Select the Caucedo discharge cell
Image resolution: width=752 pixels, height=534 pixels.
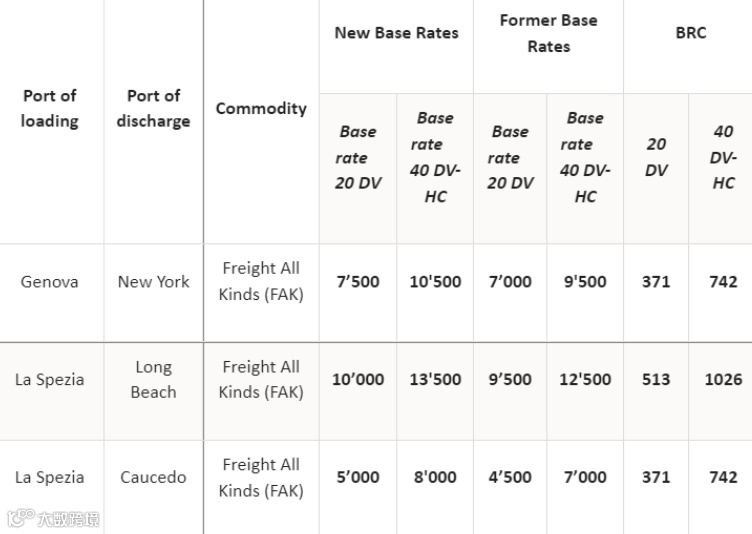[153, 477]
